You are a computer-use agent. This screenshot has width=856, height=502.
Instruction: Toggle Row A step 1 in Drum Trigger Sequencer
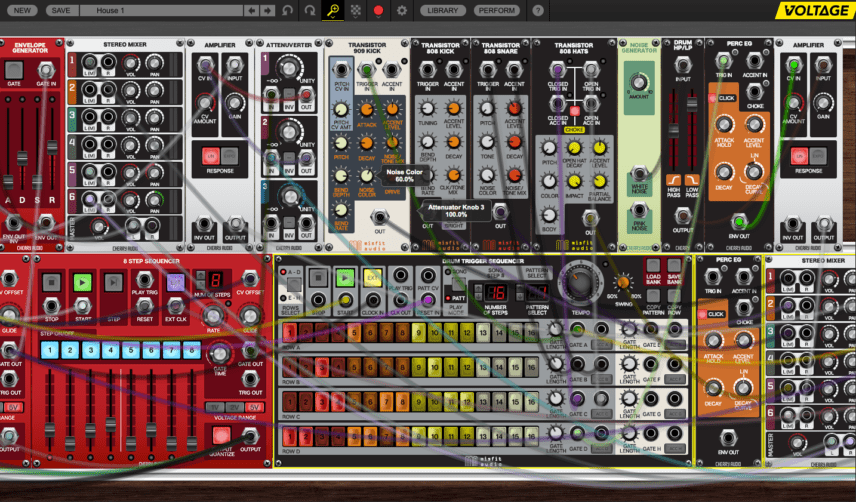(290, 332)
